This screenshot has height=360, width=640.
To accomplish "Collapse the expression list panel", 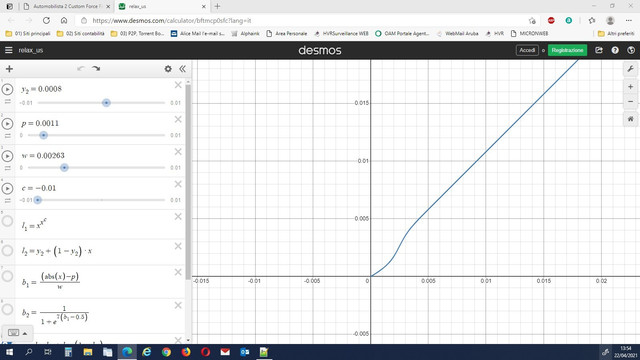I will 182,69.
